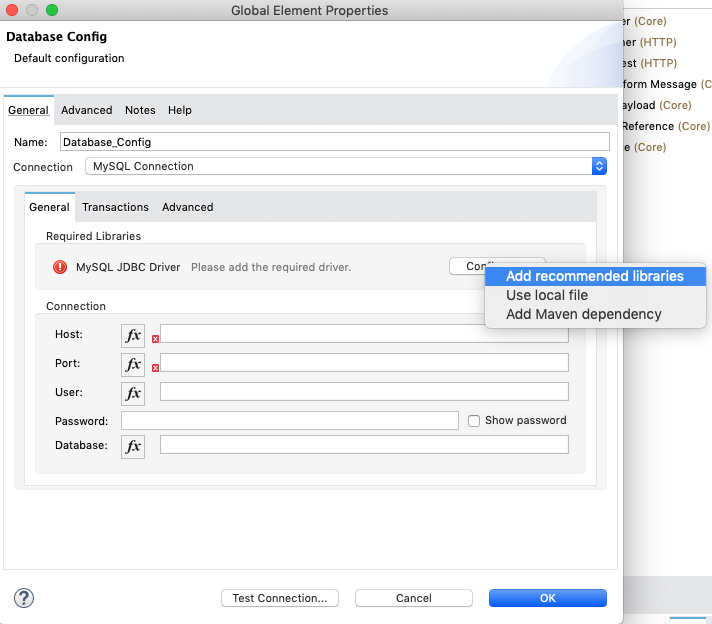Enable the Show password checkbox
Screen dimensions: 712x624
click(475, 421)
